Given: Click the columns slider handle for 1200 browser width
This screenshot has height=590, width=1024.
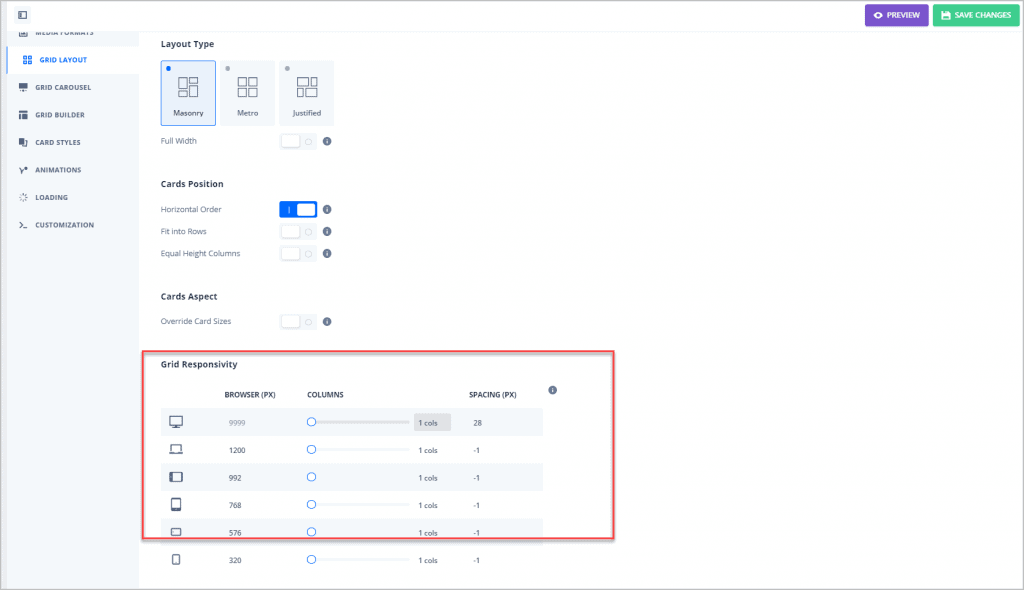Looking at the screenshot, I should (311, 450).
